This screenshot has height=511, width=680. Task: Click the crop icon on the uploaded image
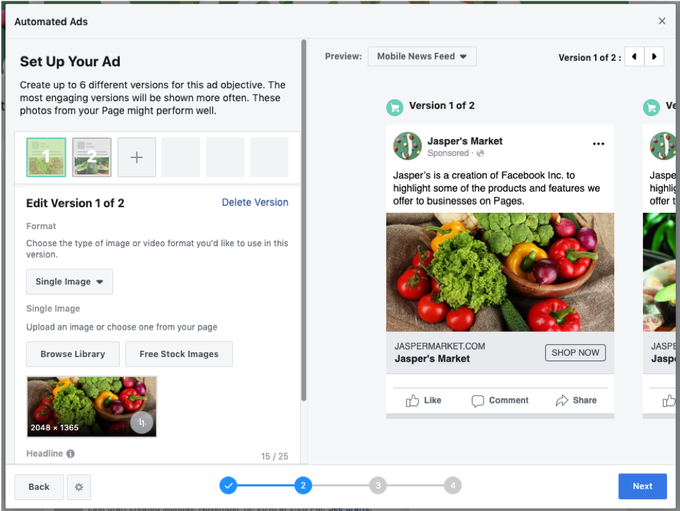142,422
